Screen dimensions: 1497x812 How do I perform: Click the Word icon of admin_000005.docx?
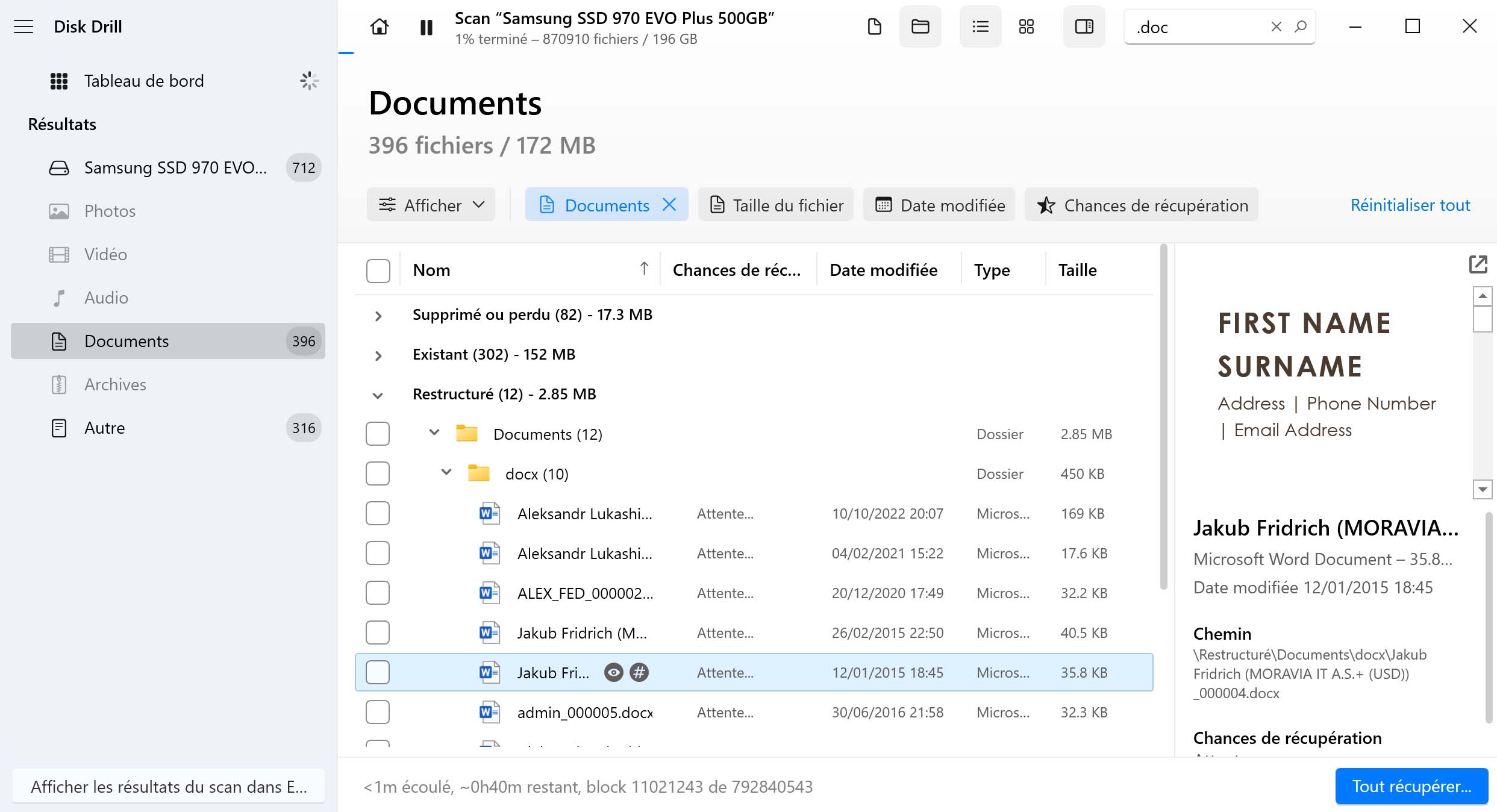[489, 712]
